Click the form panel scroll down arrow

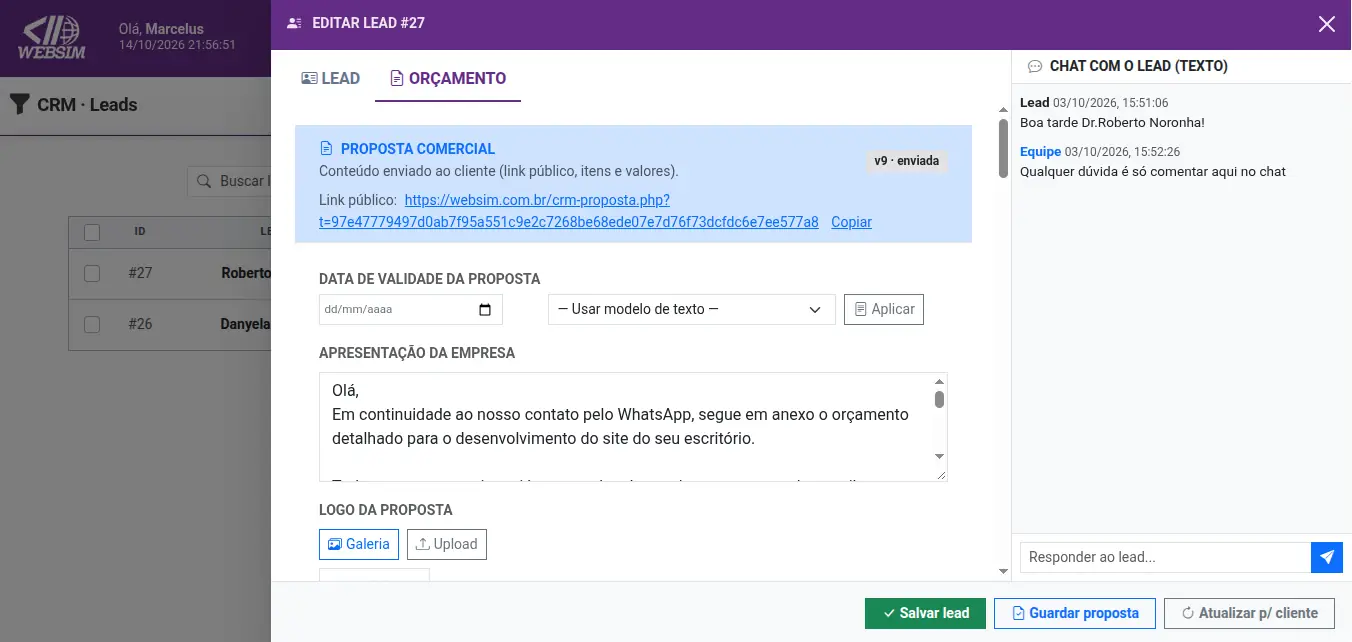(x=1003, y=571)
